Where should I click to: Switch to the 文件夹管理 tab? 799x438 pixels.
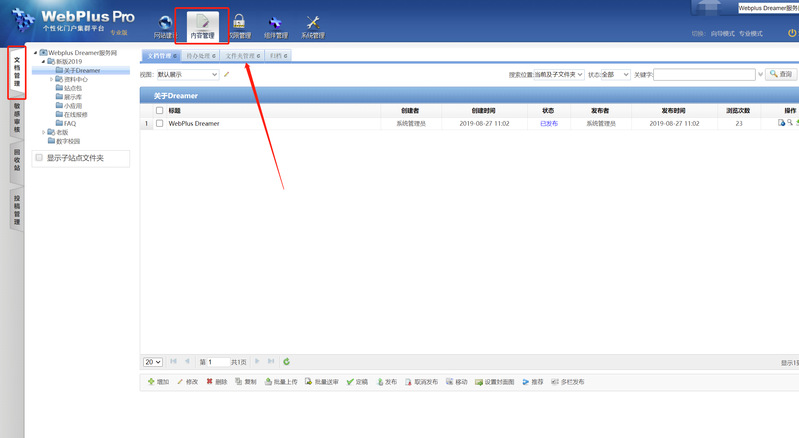click(242, 56)
